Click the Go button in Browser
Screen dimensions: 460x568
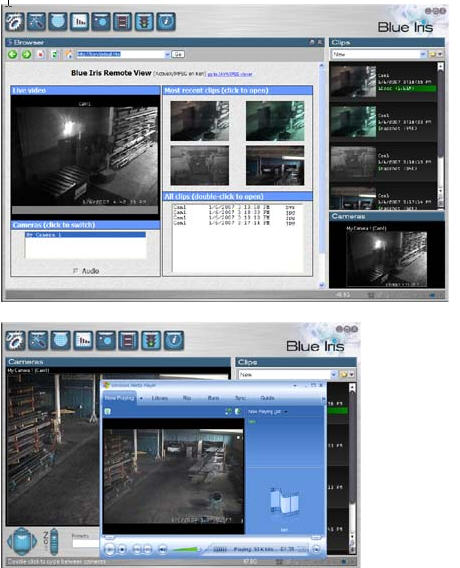(177, 54)
